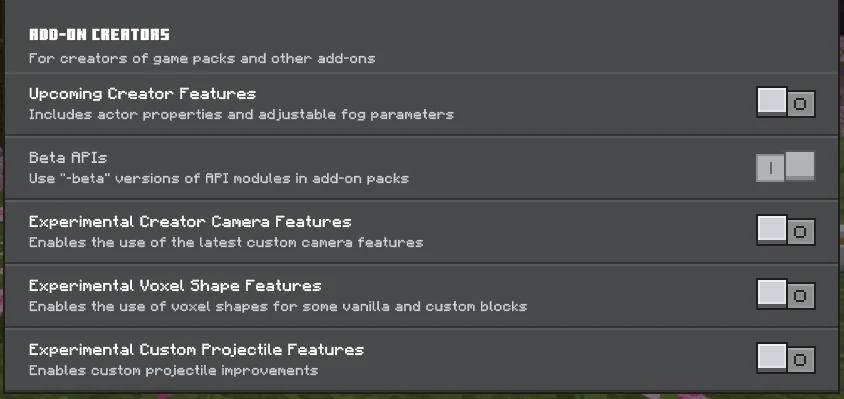Screen dimensions: 844x399
Task: Click the 'adjustable fog parameters' description text
Action: (x=241, y=115)
